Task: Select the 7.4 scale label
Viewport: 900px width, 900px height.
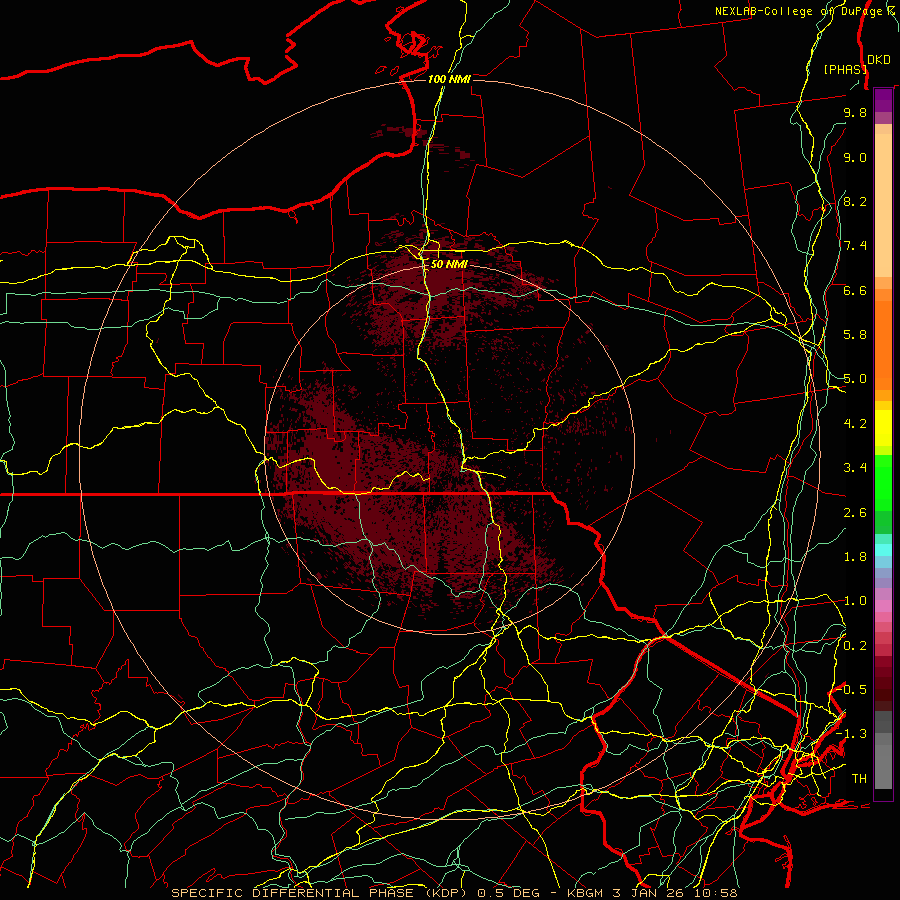Action: pyautogui.click(x=855, y=246)
